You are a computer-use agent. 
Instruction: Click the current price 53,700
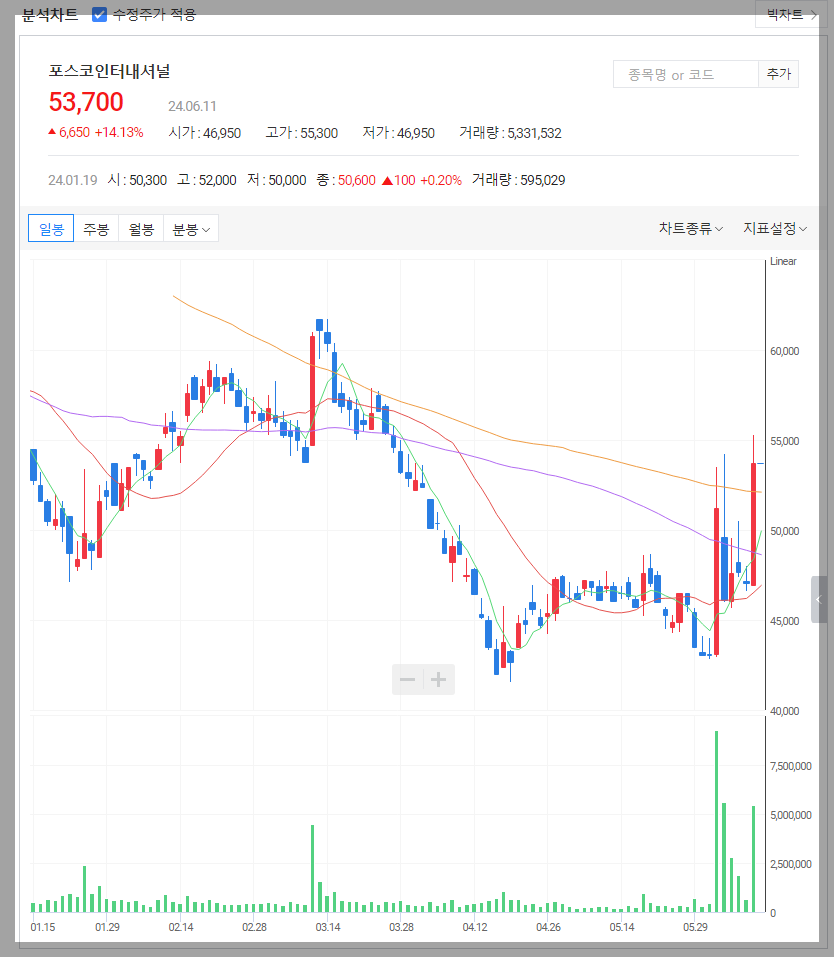[86, 102]
